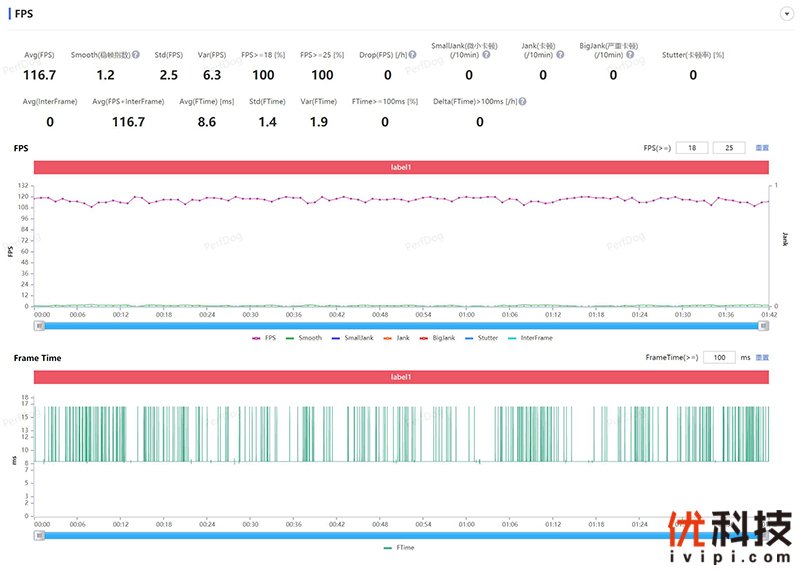Click help icon beside Delta(FTime)>100ms
The image size is (800, 570).
click(523, 101)
